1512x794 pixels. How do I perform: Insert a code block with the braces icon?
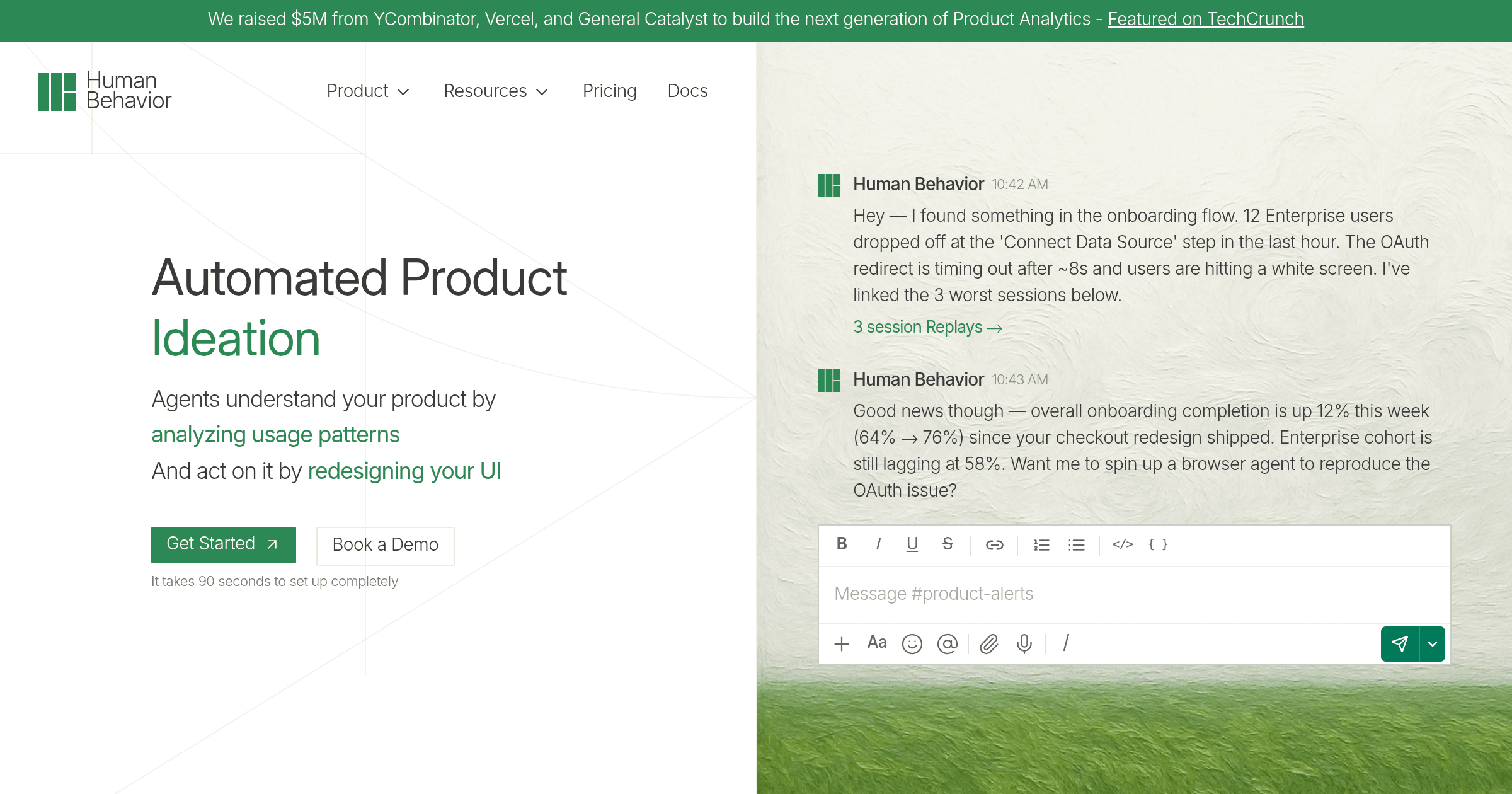click(1158, 544)
